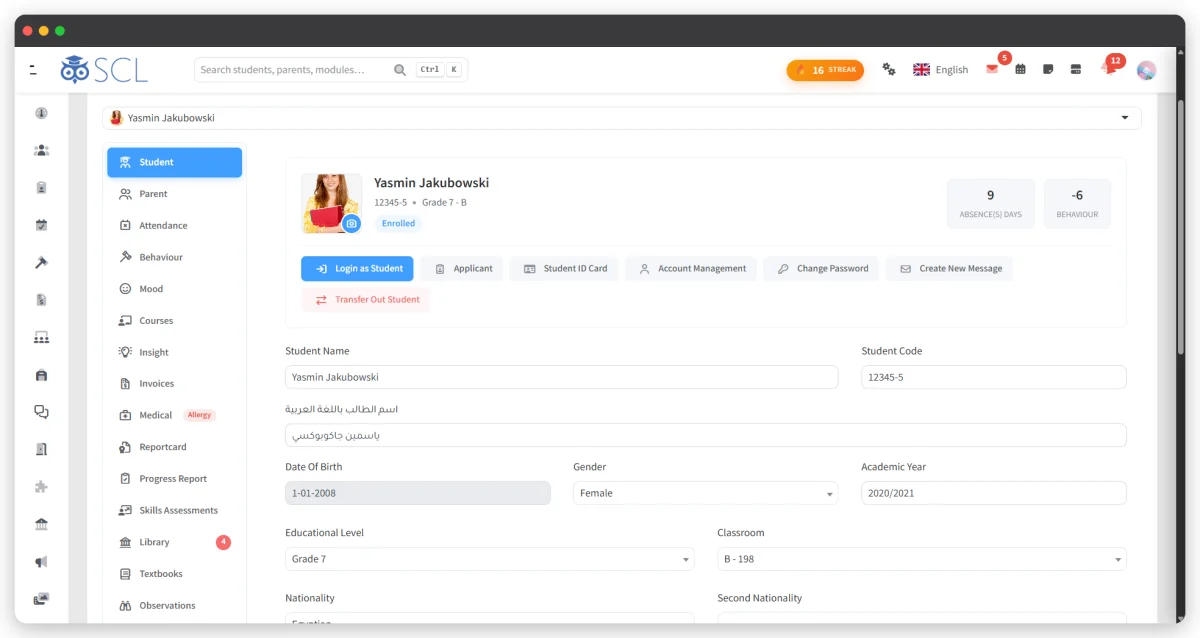This screenshot has height=638, width=1200.
Task: Open the Classroom B - 198 dropdown
Action: click(x=922, y=559)
